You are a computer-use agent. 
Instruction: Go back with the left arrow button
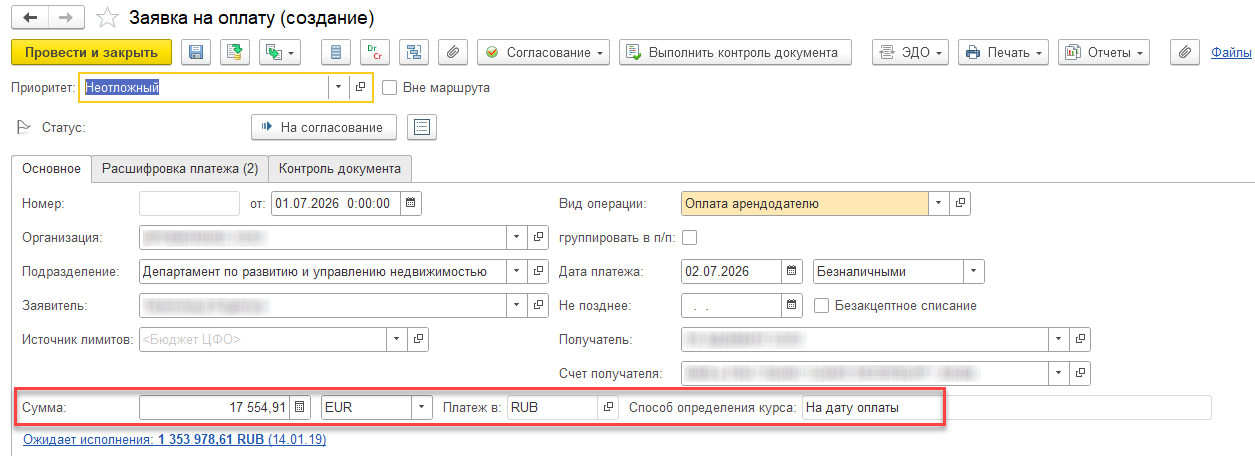click(x=29, y=18)
